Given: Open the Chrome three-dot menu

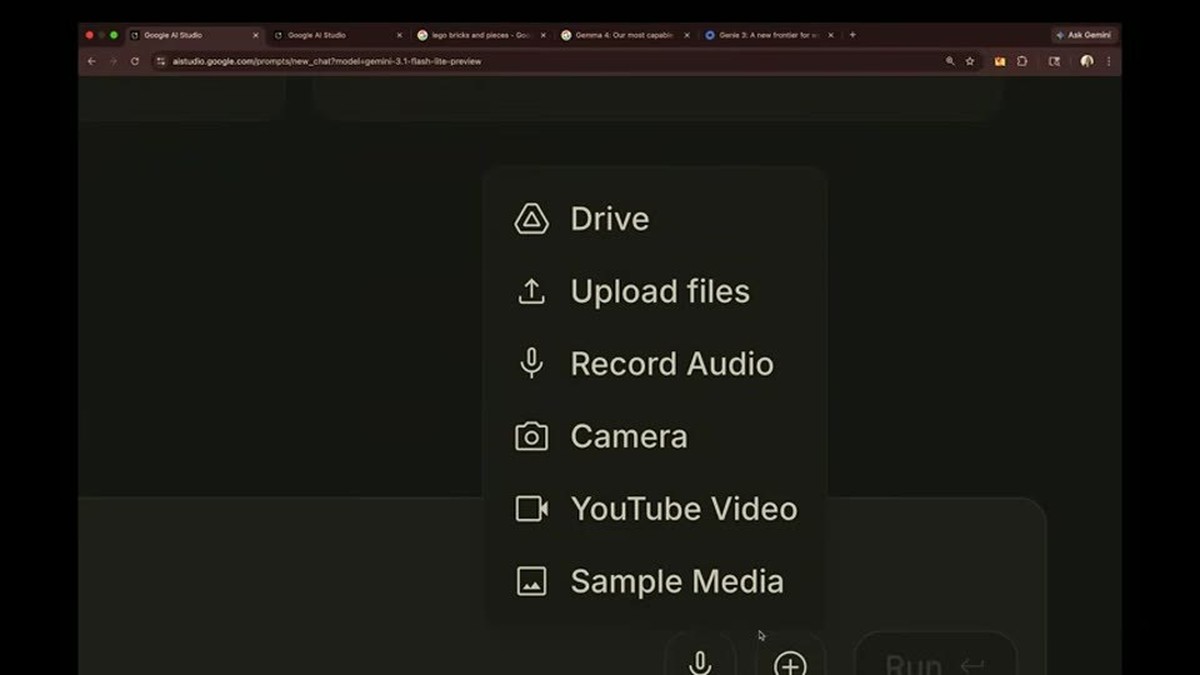Looking at the screenshot, I should click(x=1108, y=61).
